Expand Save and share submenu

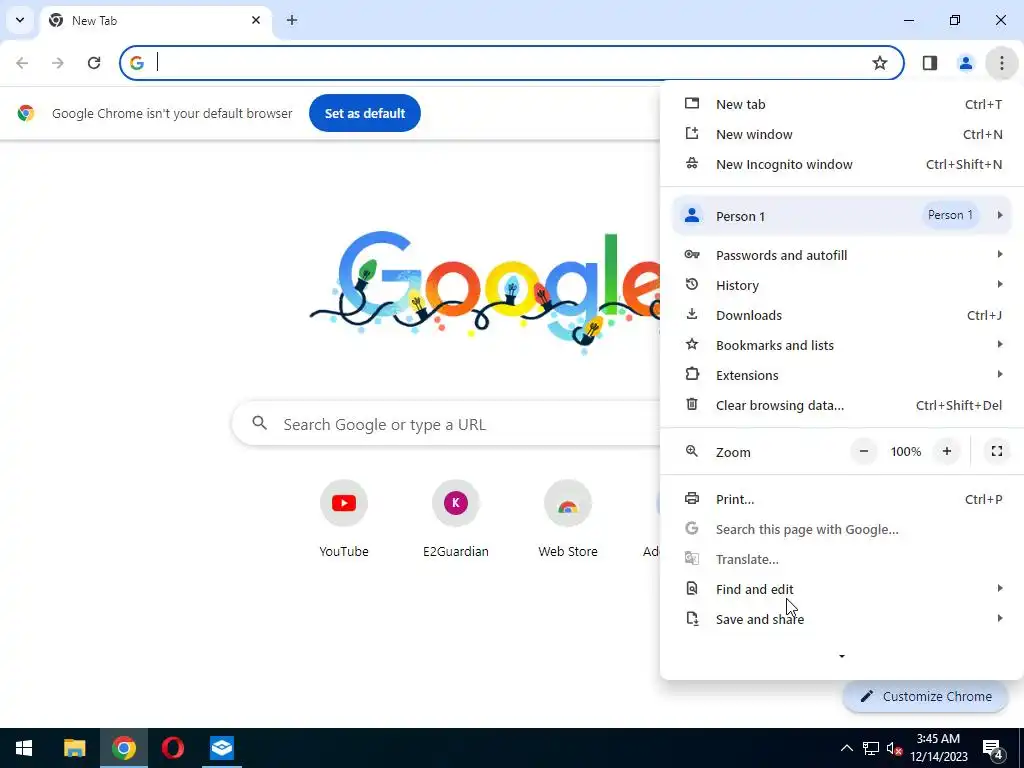842,620
